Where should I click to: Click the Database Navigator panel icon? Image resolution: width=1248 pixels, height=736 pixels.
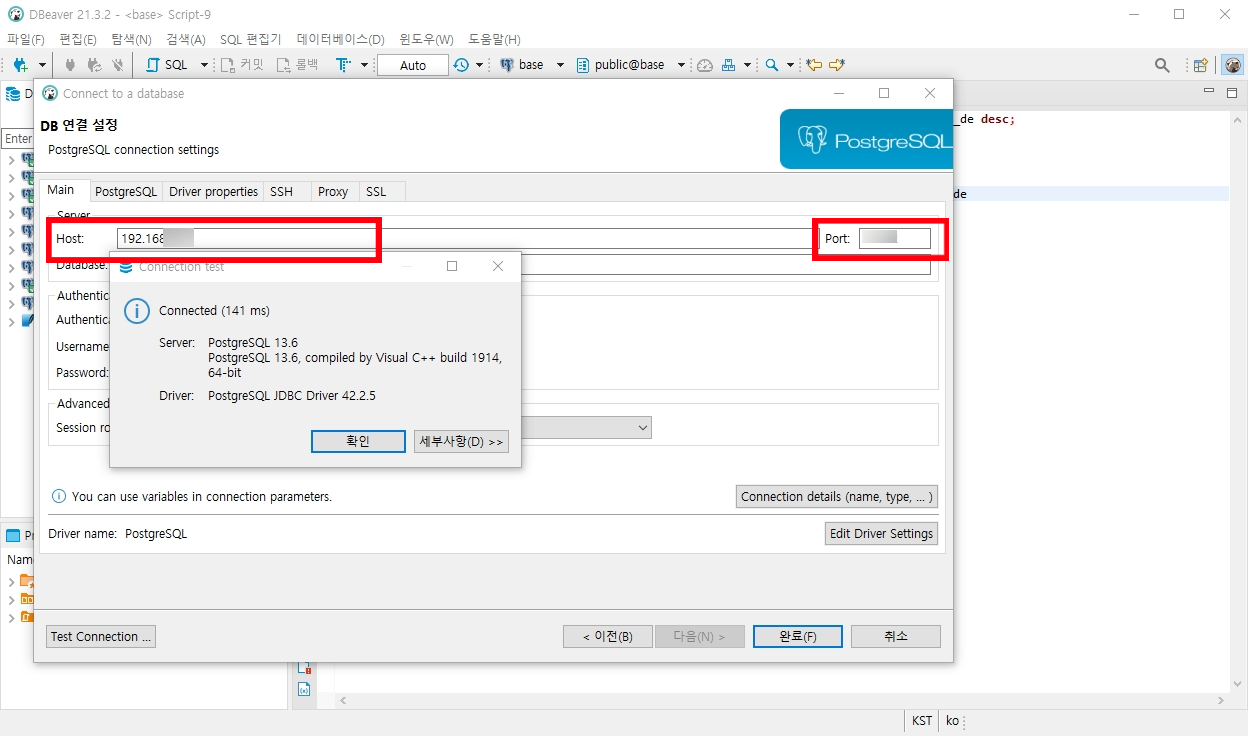pos(13,94)
